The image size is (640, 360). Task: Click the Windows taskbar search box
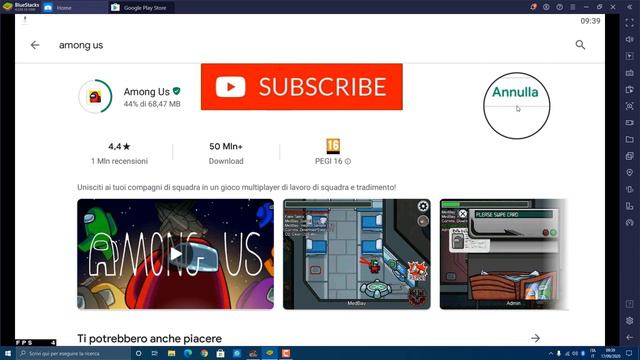click(73, 353)
